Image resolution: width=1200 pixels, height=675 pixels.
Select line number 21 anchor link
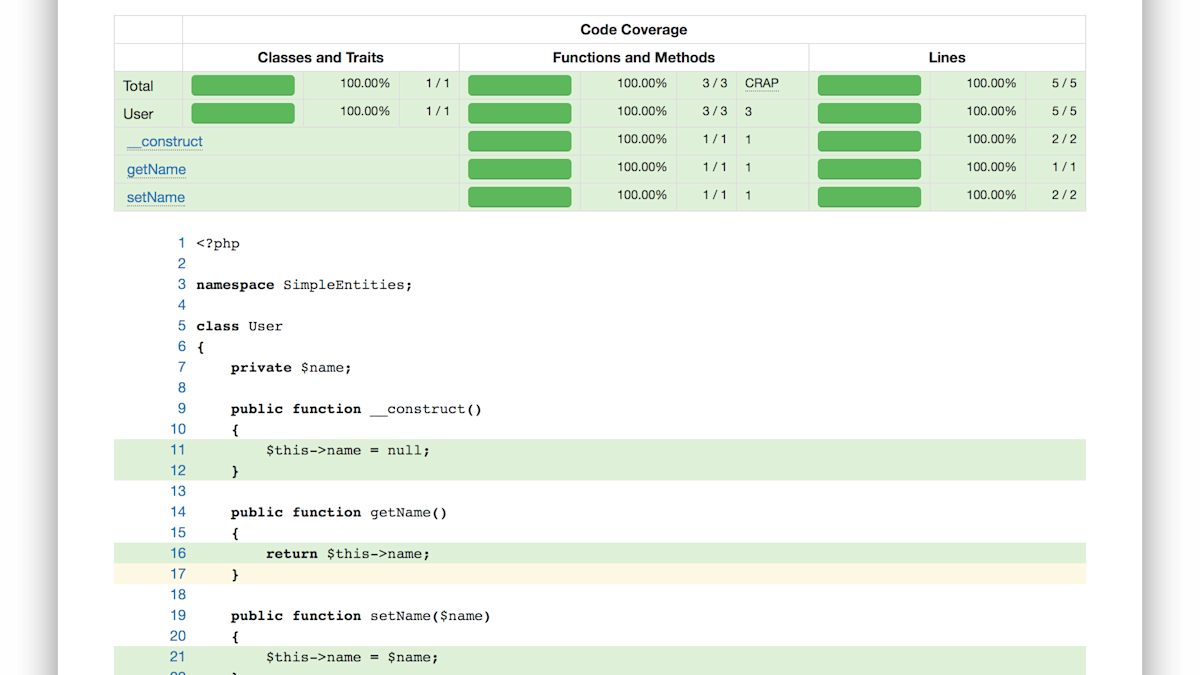(177, 656)
